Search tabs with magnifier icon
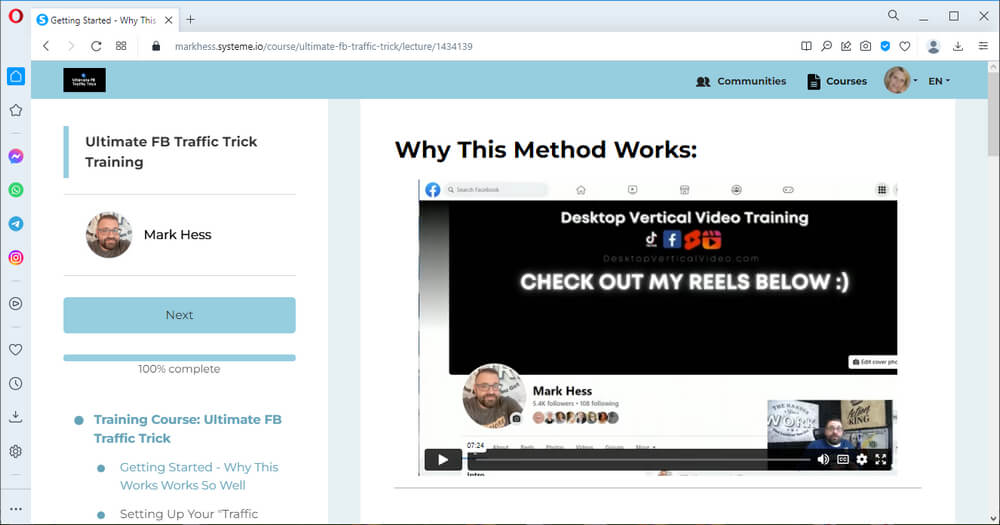Screen dimensions: 1000x525 pos(893,15)
